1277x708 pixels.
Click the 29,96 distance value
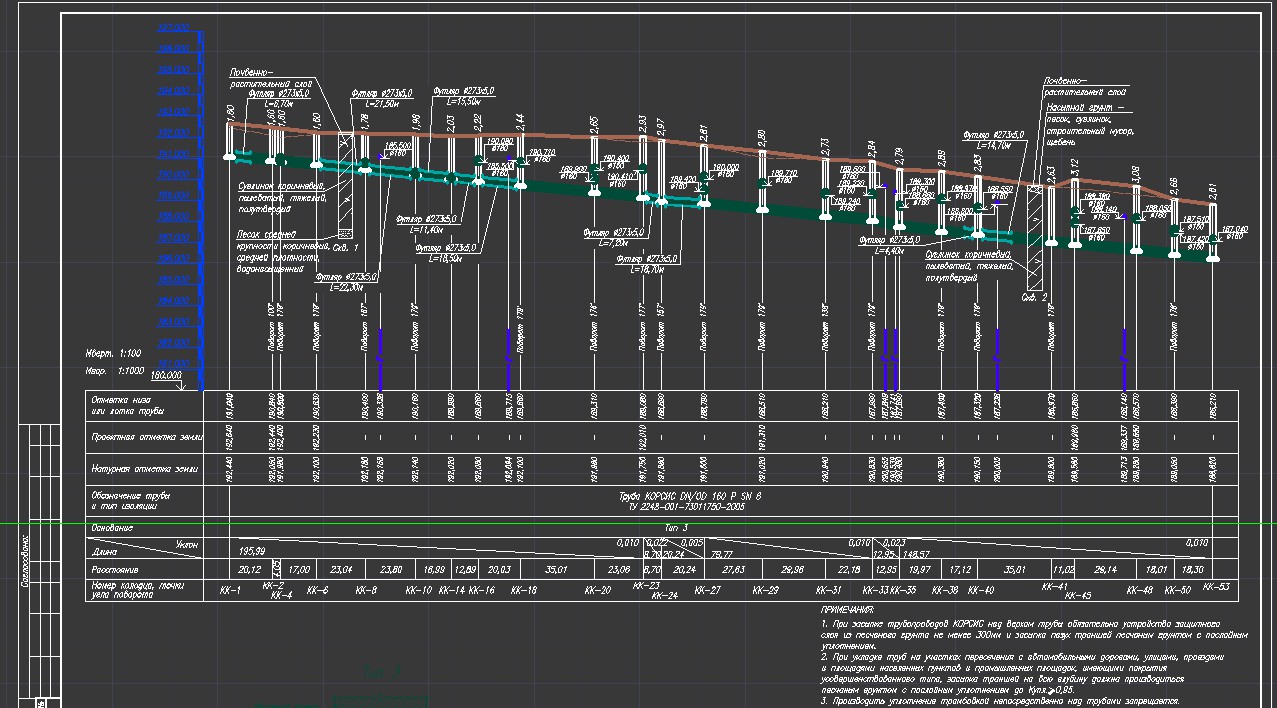793,569
